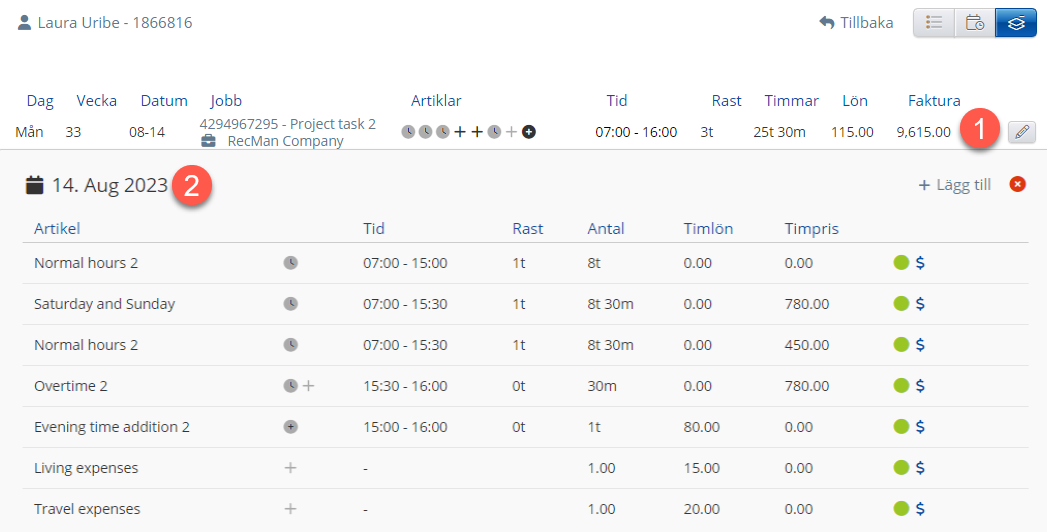This screenshot has width=1047, height=532.
Task: Click the pencil edit button
Action: [x=1021, y=132]
